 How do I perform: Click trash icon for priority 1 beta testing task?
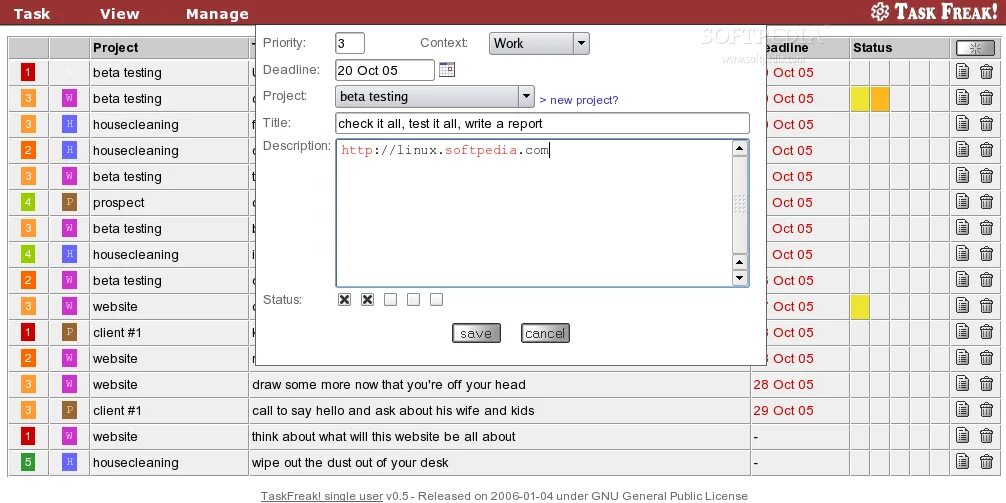986,72
